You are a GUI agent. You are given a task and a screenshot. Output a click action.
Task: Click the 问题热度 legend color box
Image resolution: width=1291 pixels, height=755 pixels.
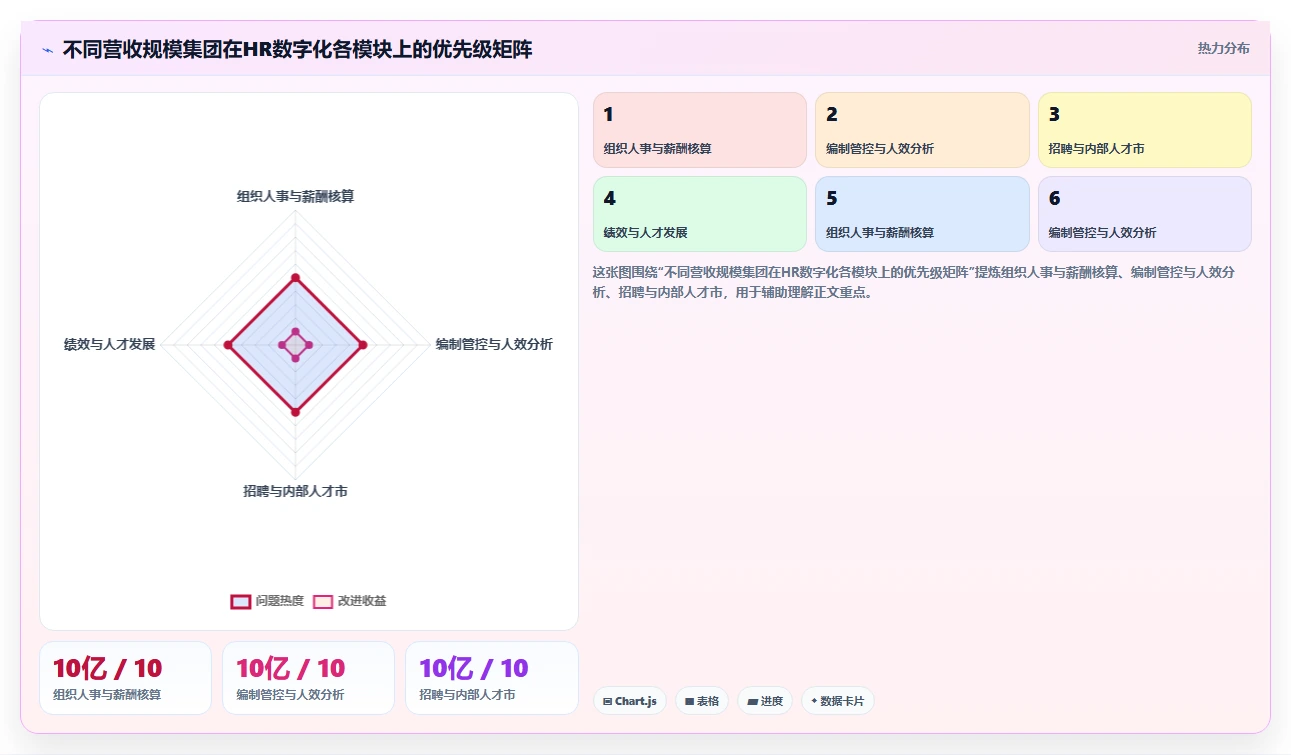click(240, 601)
